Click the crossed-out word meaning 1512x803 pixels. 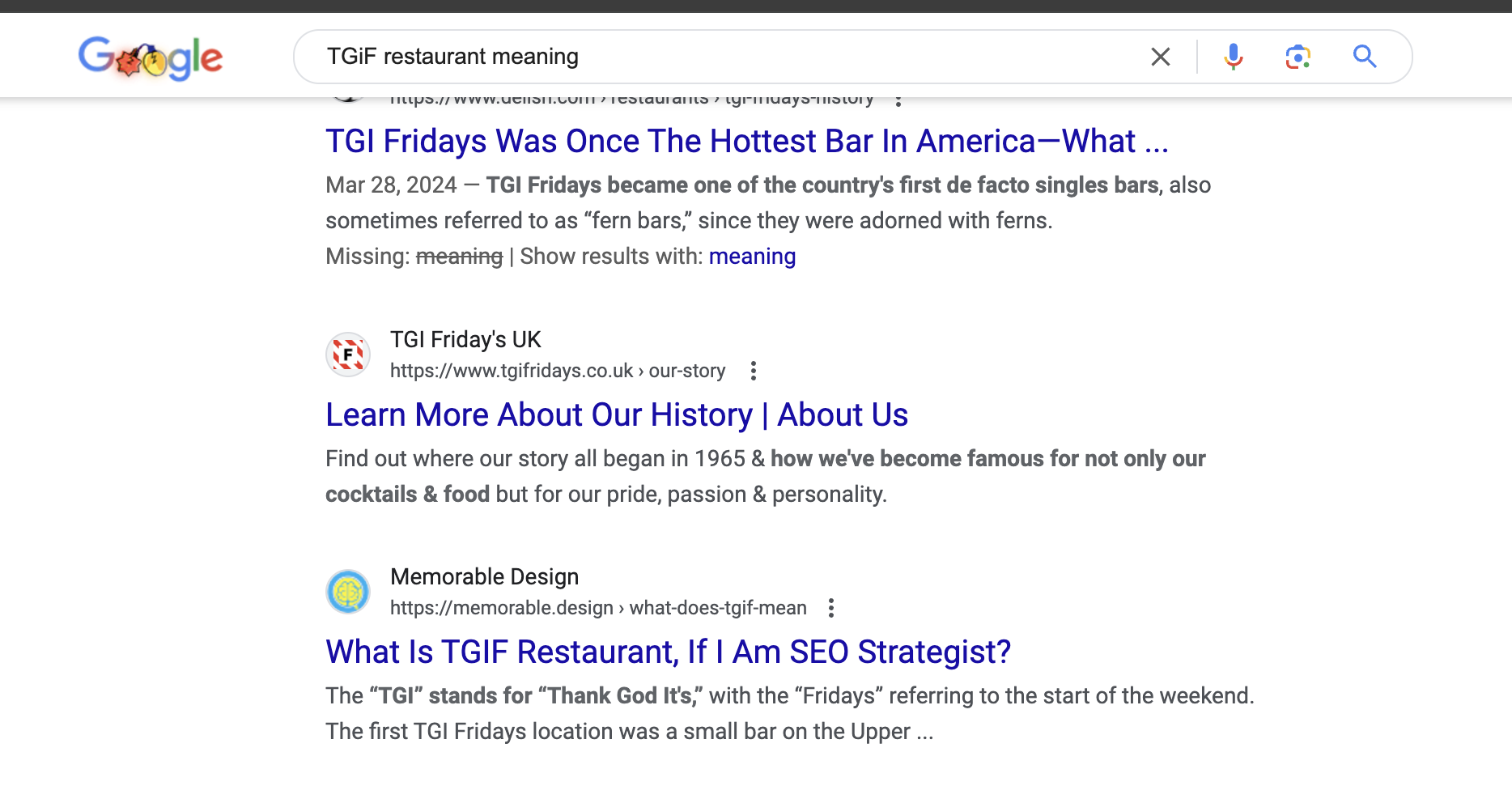point(459,256)
